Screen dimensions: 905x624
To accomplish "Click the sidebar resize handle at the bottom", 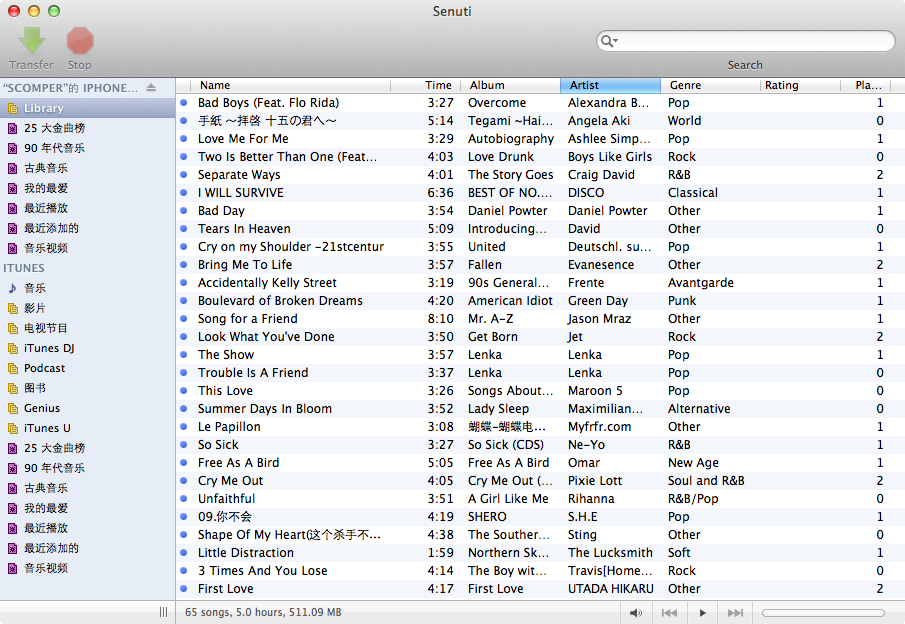I will pyautogui.click(x=163, y=612).
